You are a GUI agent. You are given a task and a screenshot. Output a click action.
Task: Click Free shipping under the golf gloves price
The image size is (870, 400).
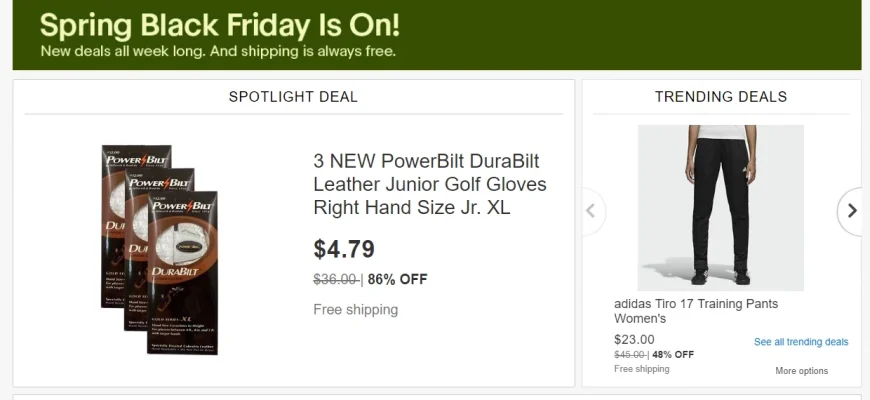pos(355,310)
